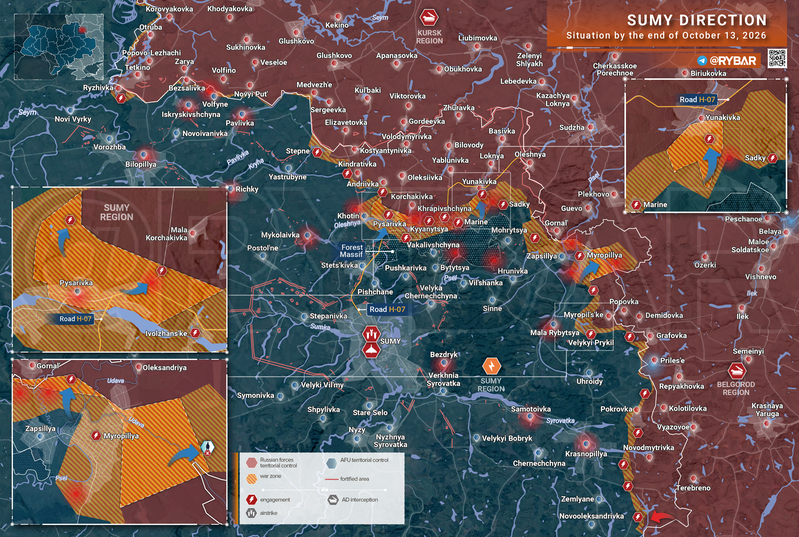The width and height of the screenshot is (799, 537).
Task: Click the Russian forces territorial control swatch
Action: 251,463
